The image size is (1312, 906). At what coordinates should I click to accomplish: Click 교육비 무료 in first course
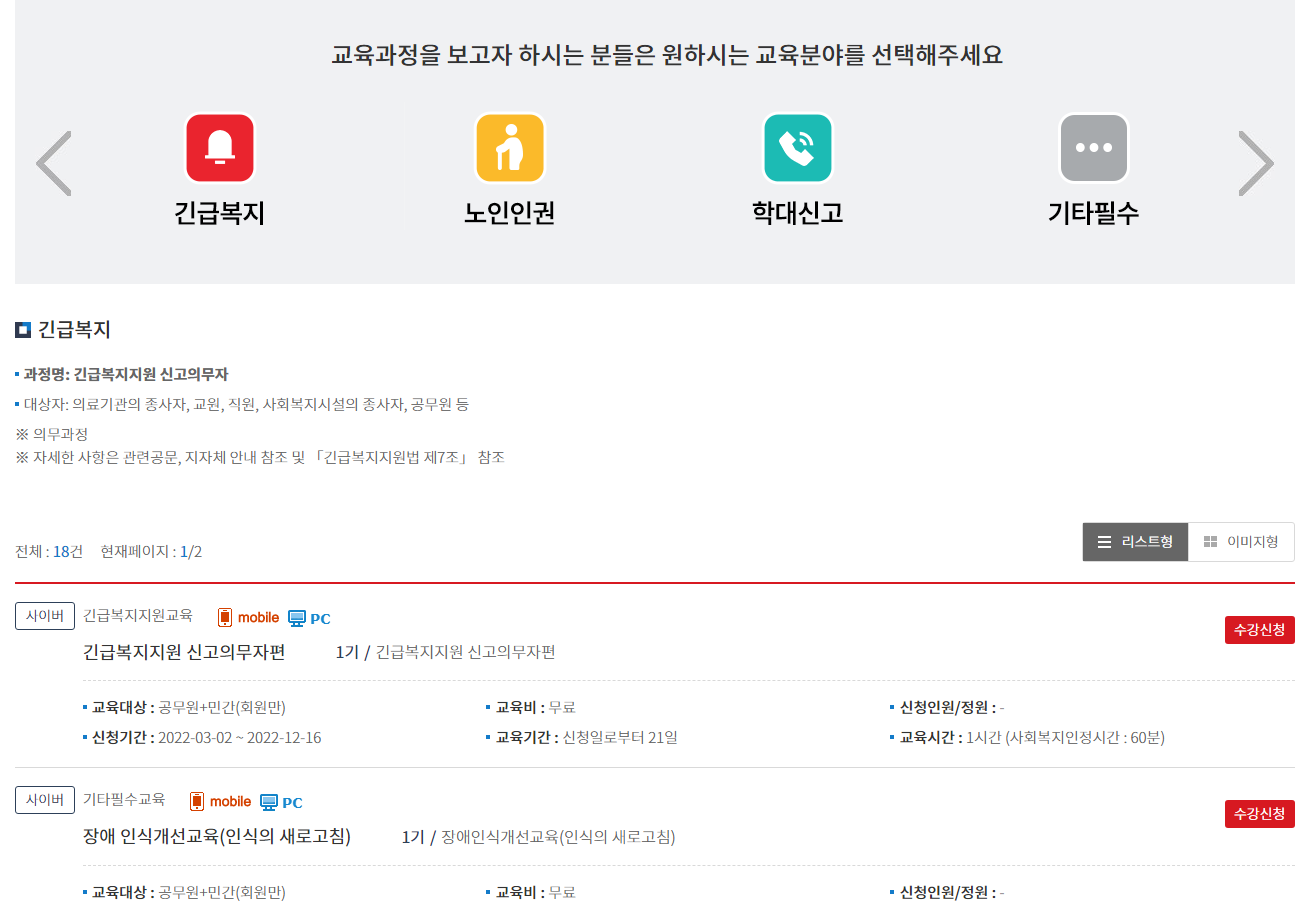point(536,708)
